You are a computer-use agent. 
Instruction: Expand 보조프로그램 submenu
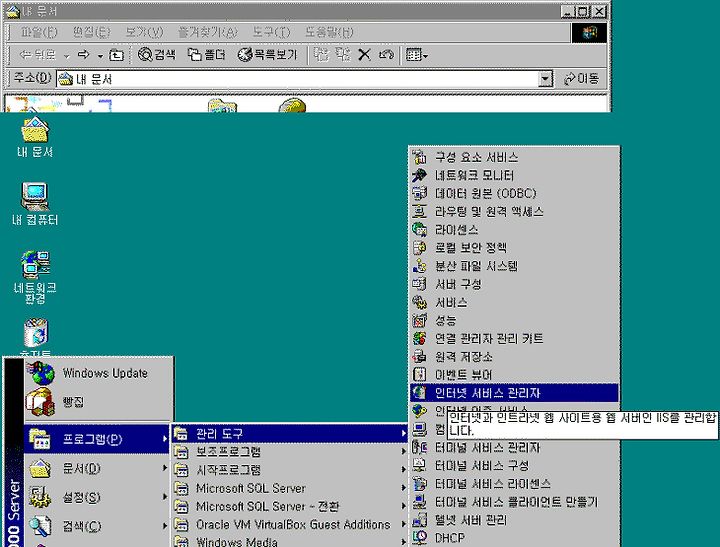coord(290,451)
